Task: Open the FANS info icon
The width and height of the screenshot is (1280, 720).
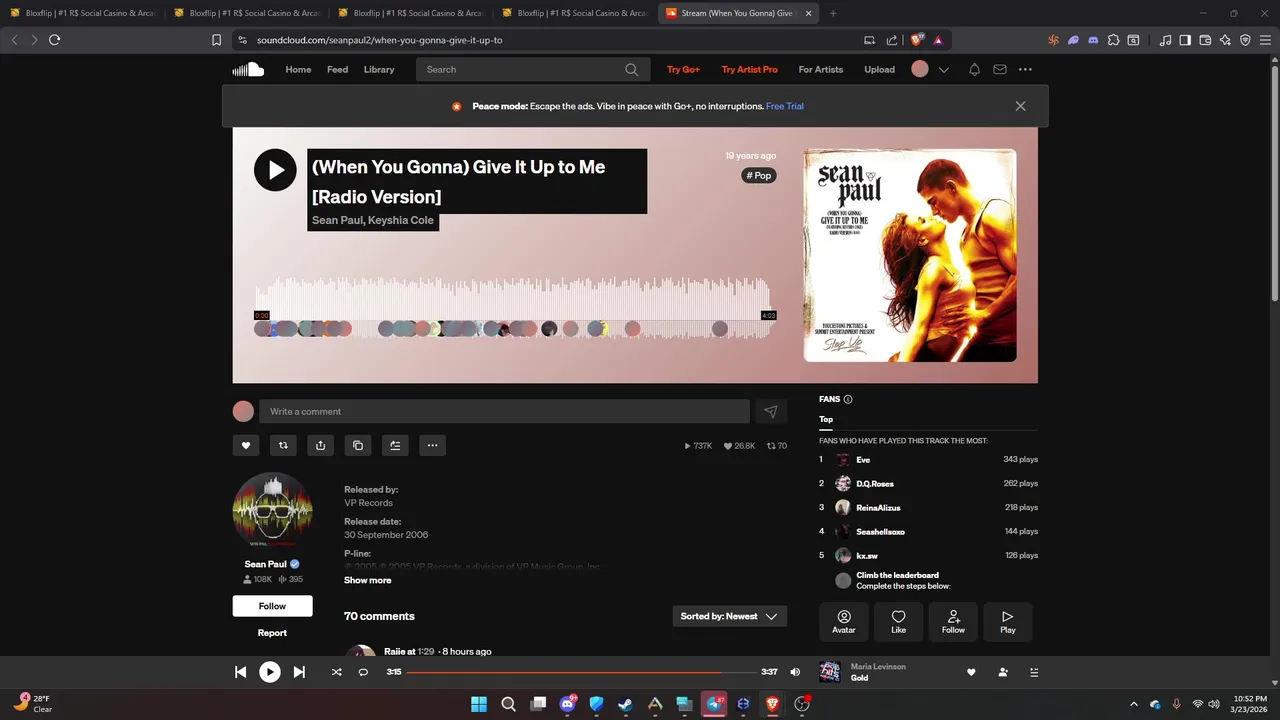Action: tap(848, 399)
